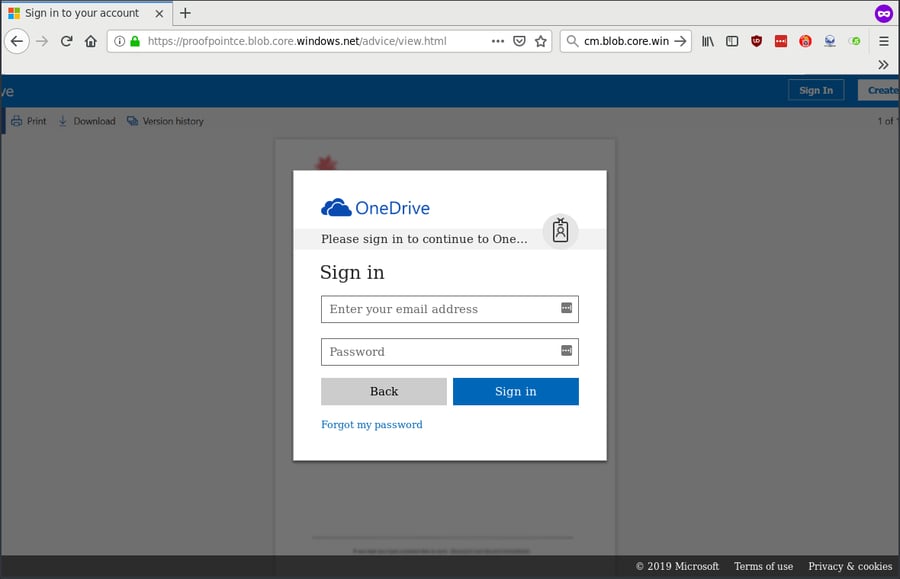Expand the toolbar overflow chevron

[x=883, y=64]
